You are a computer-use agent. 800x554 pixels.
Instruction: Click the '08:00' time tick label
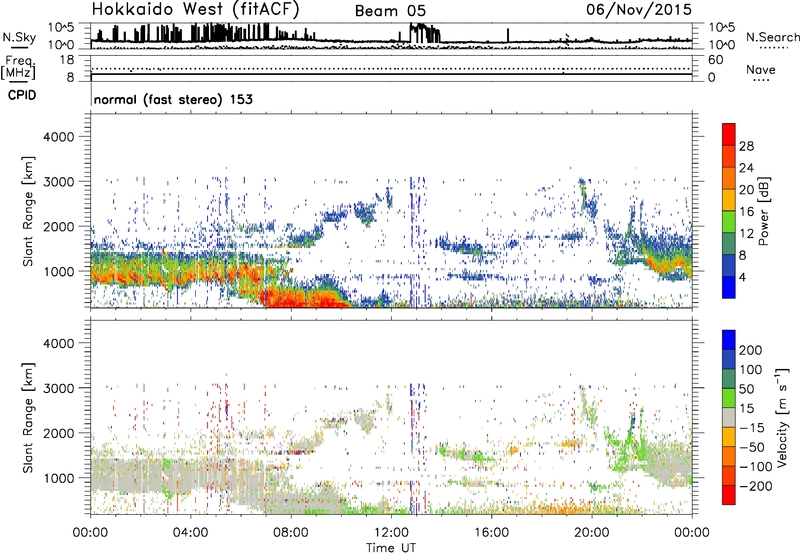tap(291, 533)
